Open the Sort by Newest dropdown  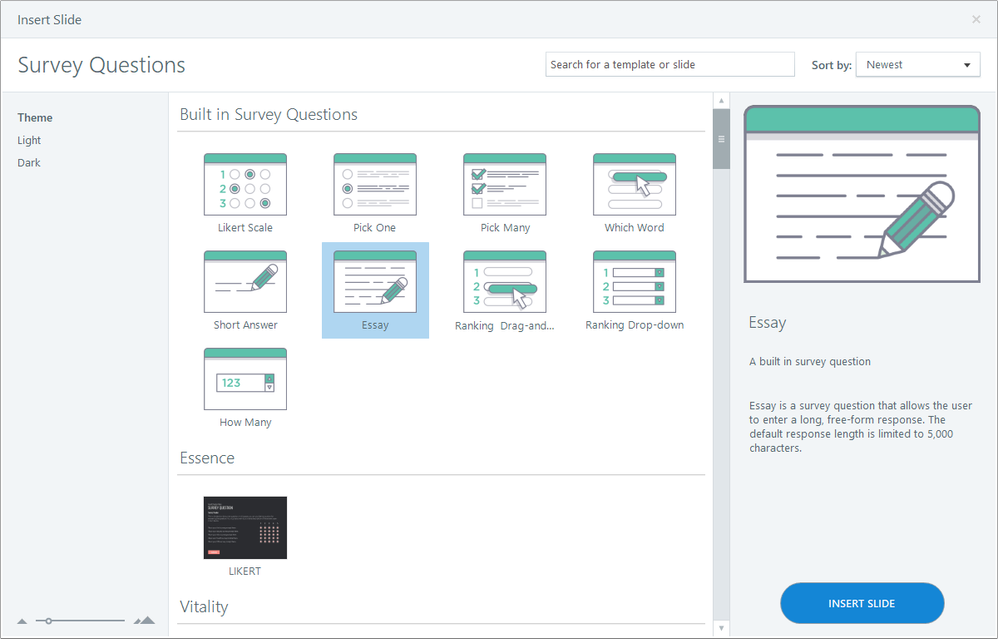[x=918, y=65]
